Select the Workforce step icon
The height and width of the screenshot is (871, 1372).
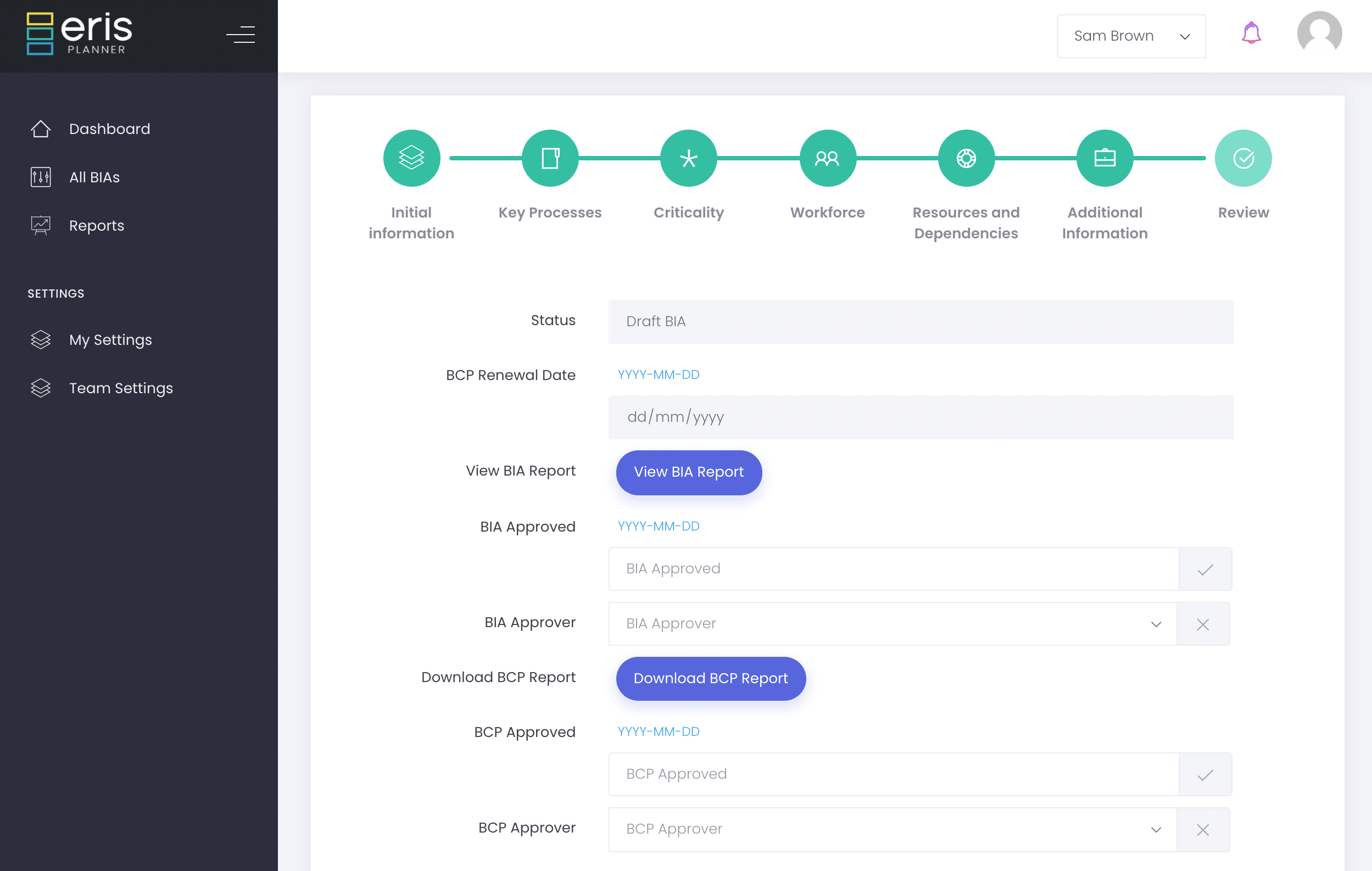(x=827, y=158)
